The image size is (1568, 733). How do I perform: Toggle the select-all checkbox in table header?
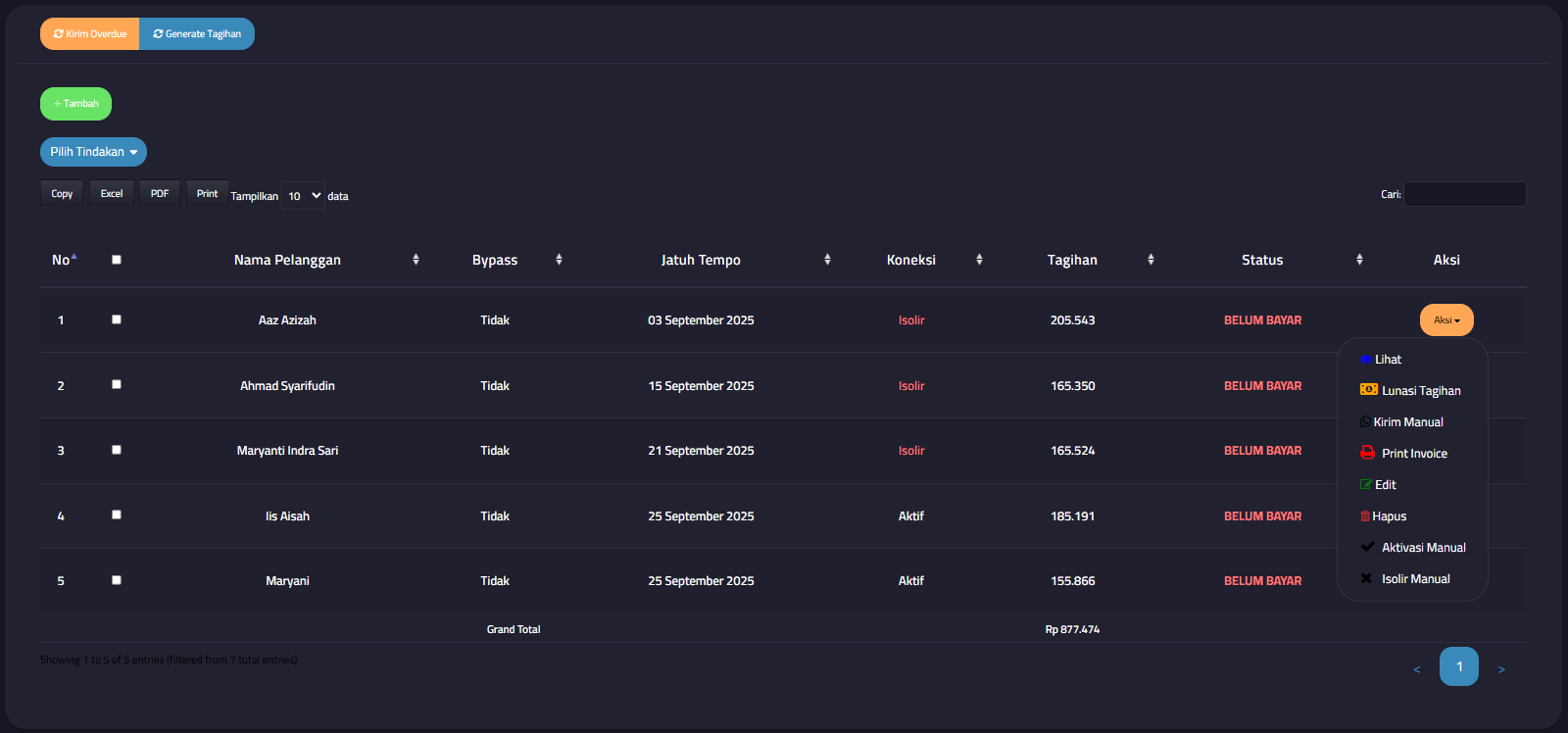coord(117,260)
